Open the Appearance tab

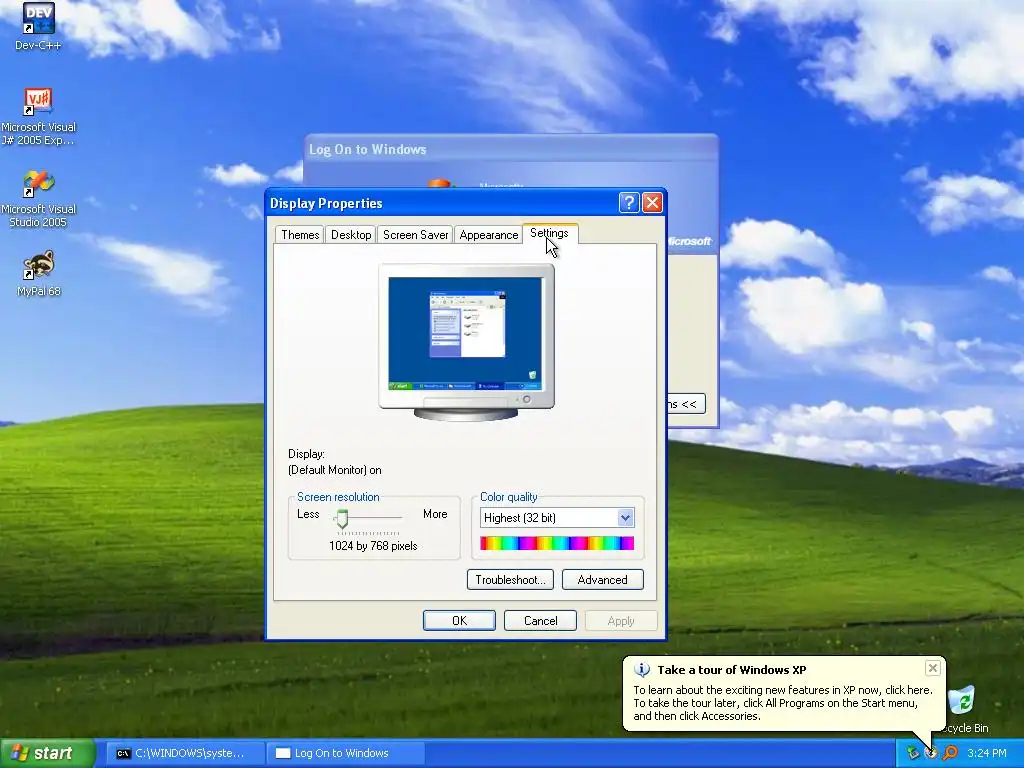[x=488, y=234]
